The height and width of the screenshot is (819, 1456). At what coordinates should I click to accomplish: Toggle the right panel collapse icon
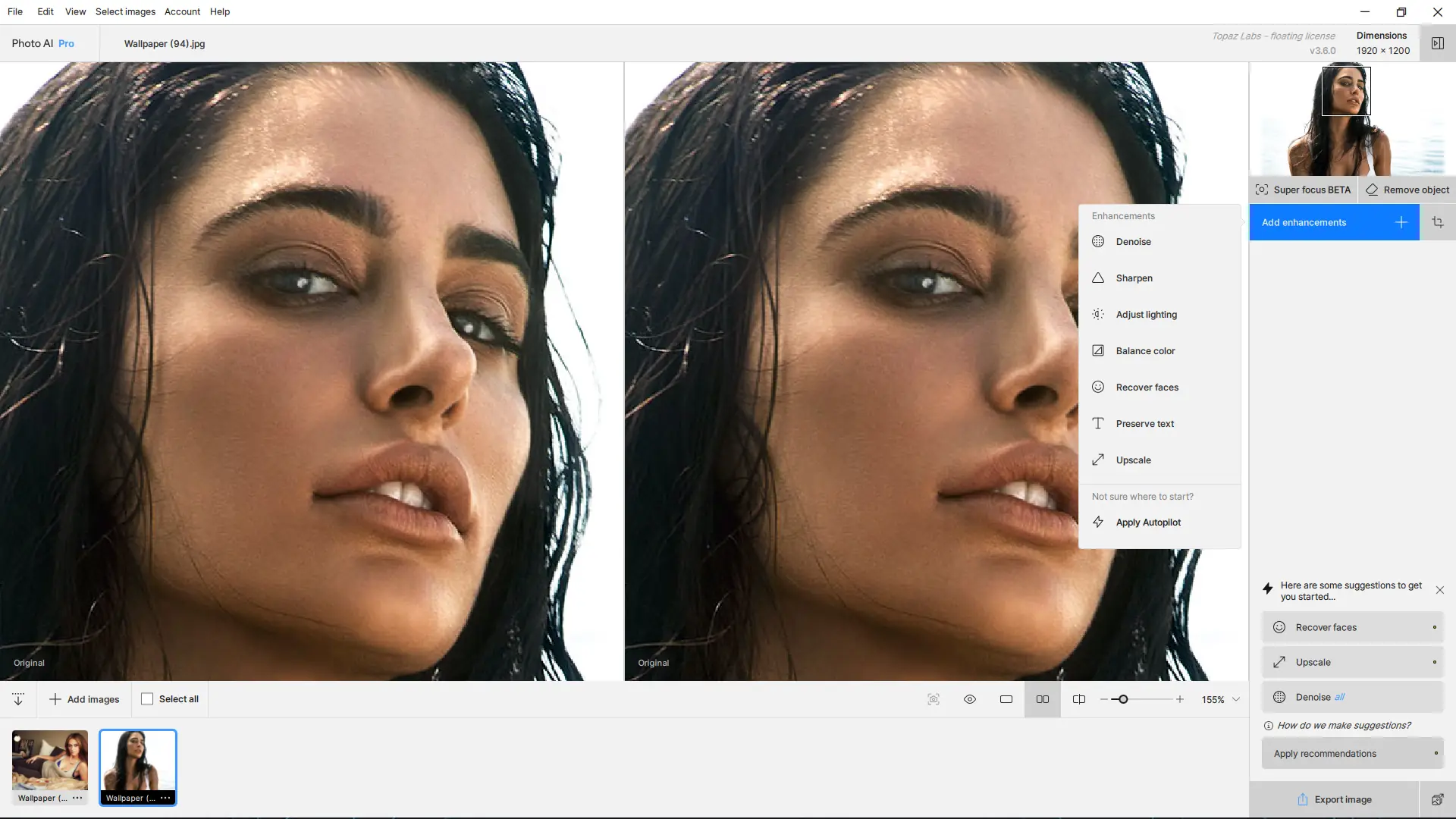[x=1437, y=43]
